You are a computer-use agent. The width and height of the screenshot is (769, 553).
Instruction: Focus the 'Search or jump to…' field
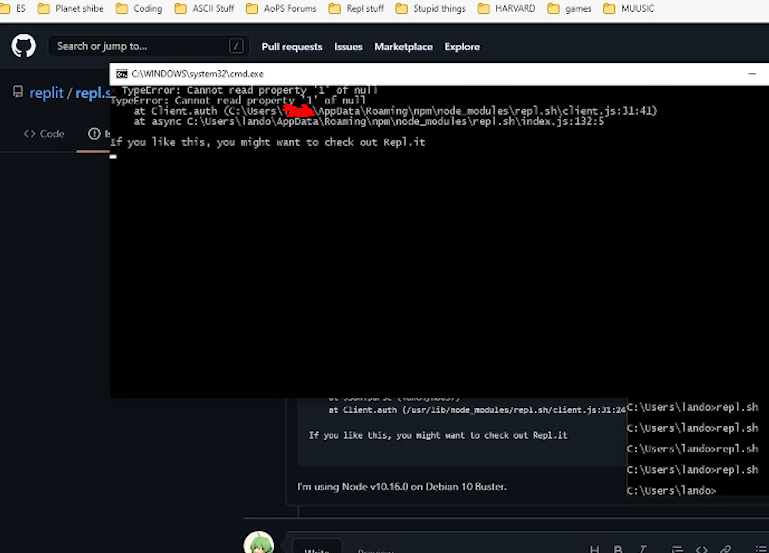(148, 46)
